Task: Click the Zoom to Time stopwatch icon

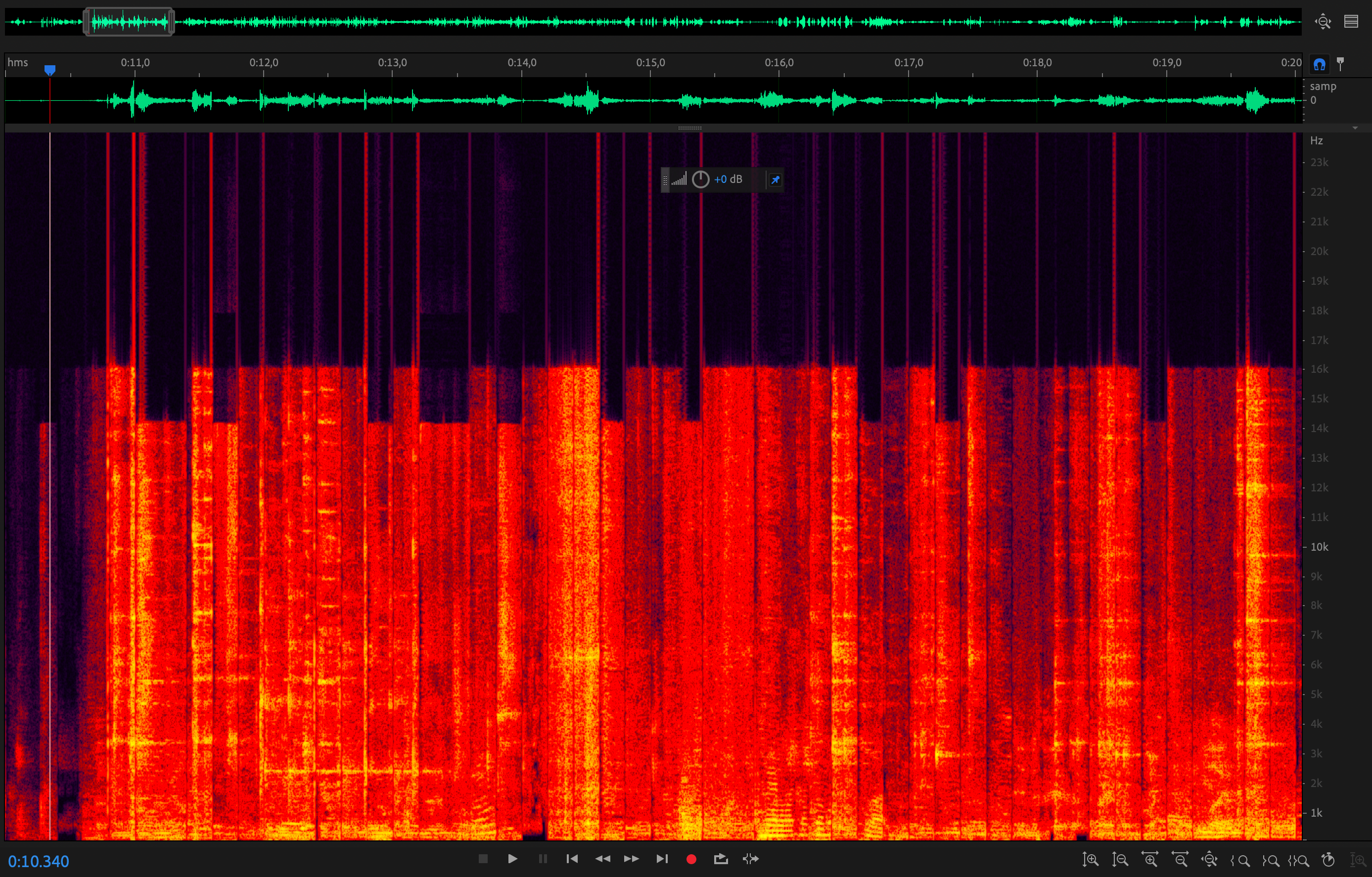Action: [1328, 859]
